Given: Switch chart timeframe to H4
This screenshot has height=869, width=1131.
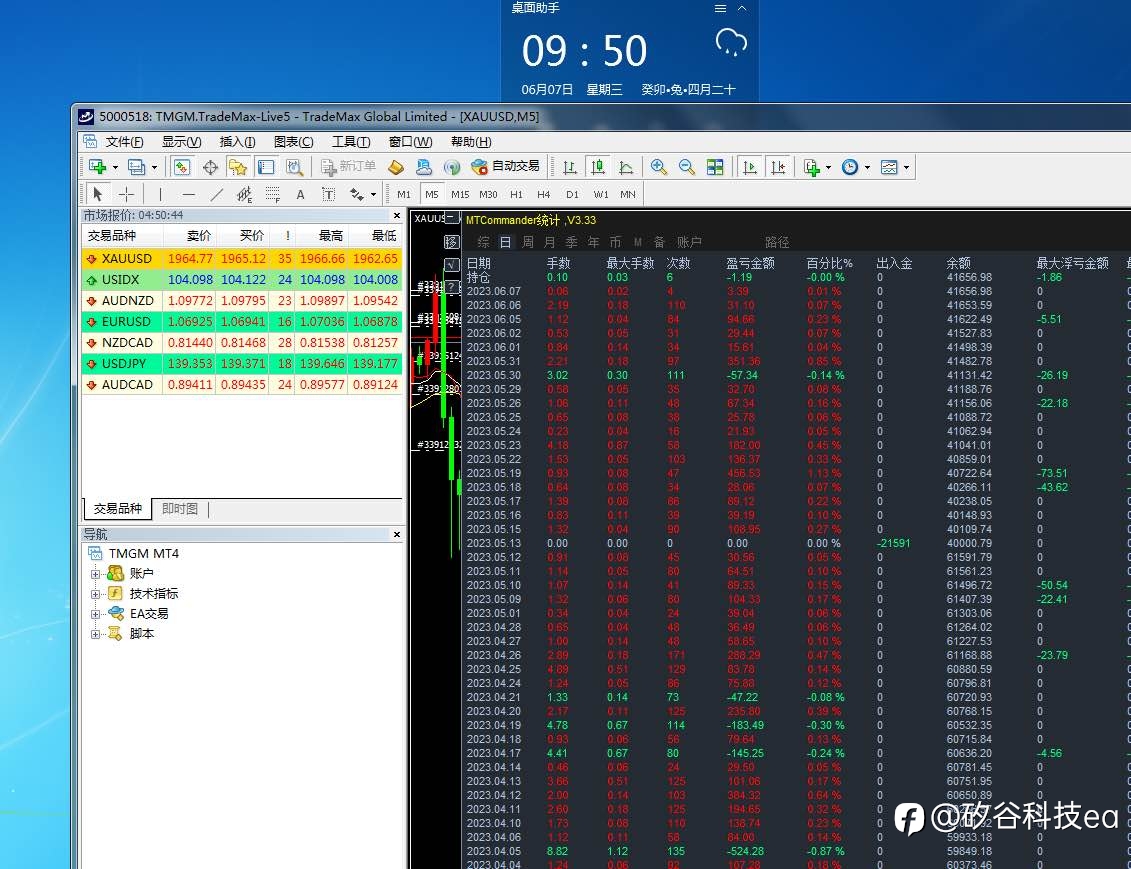Looking at the screenshot, I should point(544,194).
